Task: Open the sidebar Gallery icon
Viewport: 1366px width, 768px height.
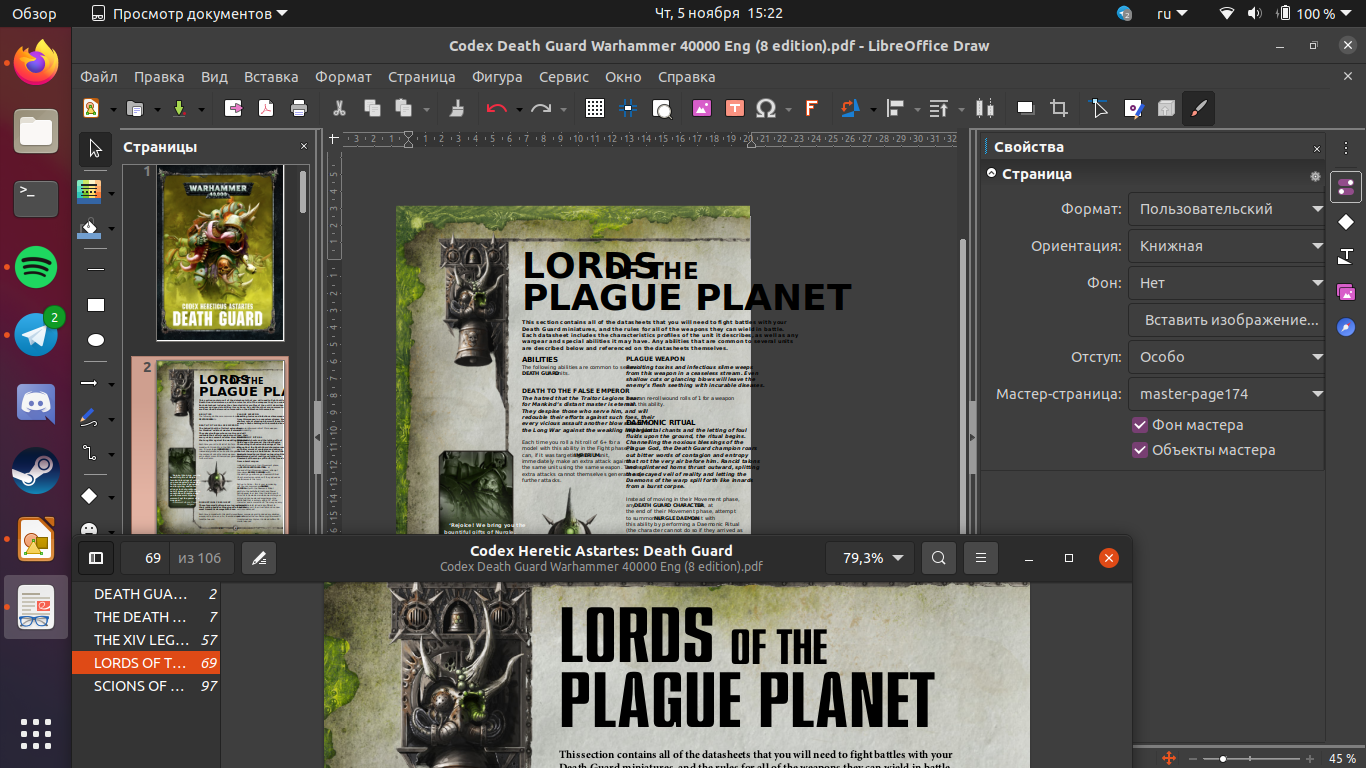Action: (x=1346, y=291)
